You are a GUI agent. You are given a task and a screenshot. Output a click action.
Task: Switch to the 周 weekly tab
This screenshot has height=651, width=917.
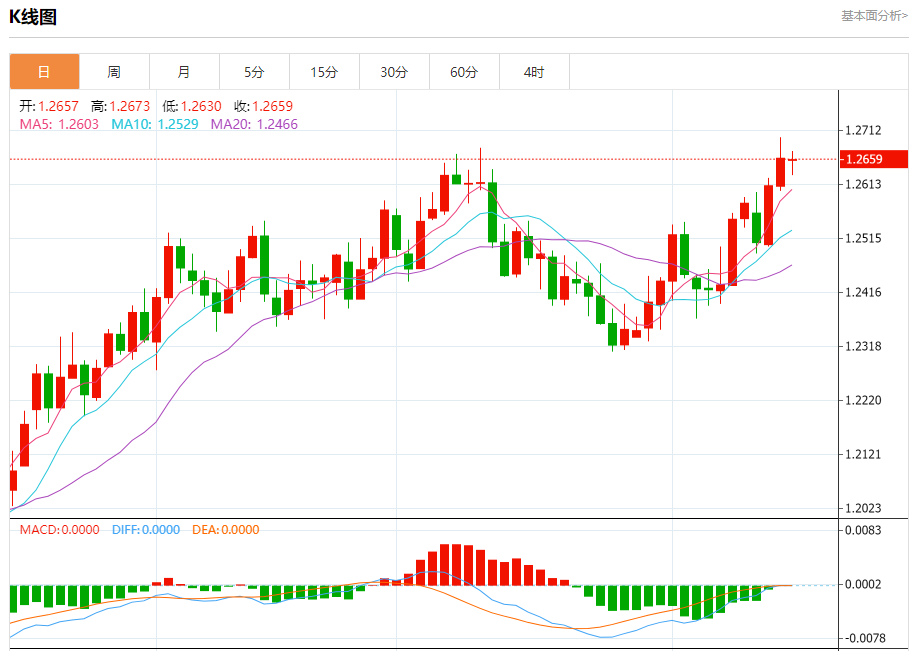[x=114, y=72]
